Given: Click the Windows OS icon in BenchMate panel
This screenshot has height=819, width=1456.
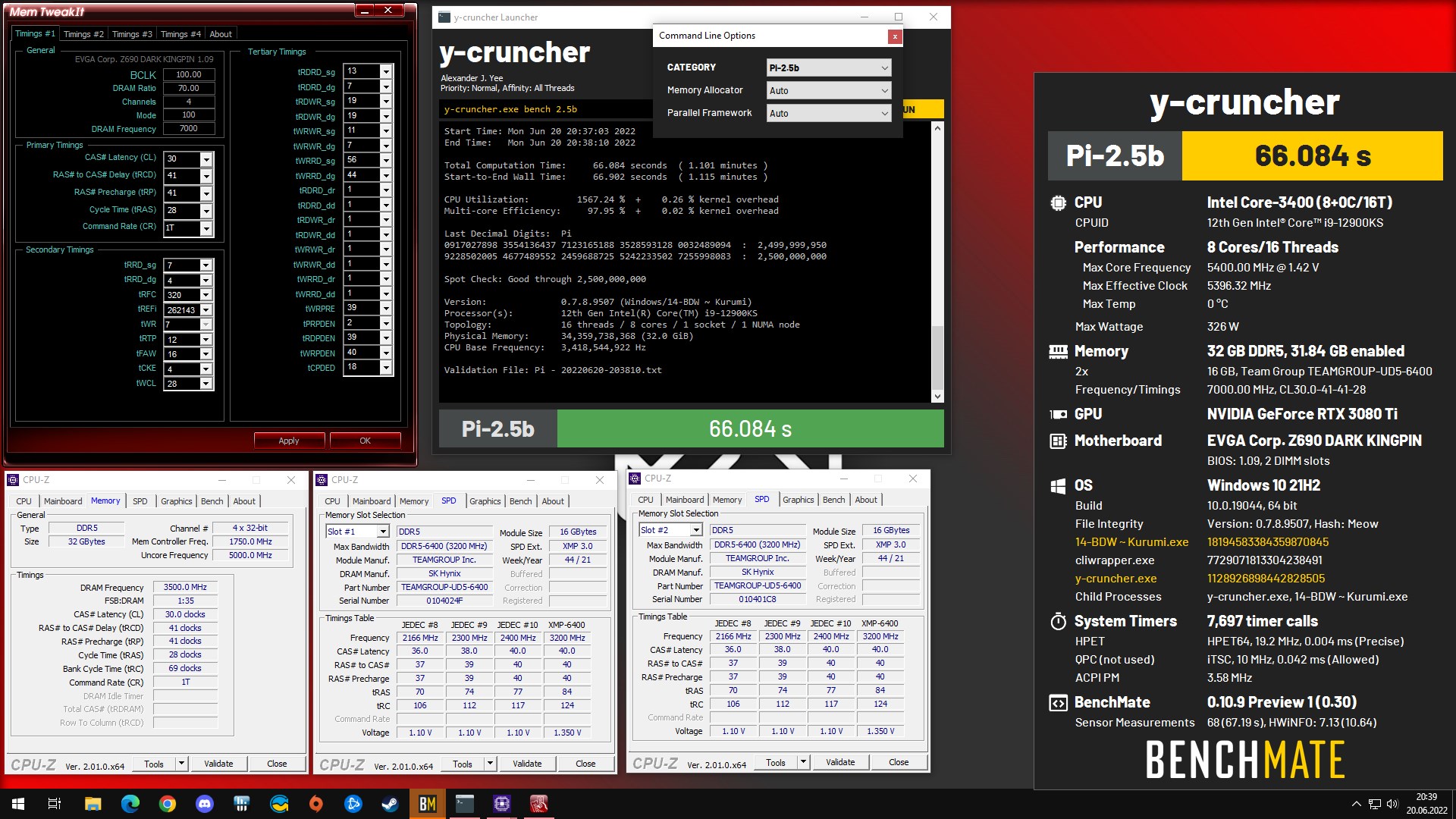Looking at the screenshot, I should point(1058,485).
